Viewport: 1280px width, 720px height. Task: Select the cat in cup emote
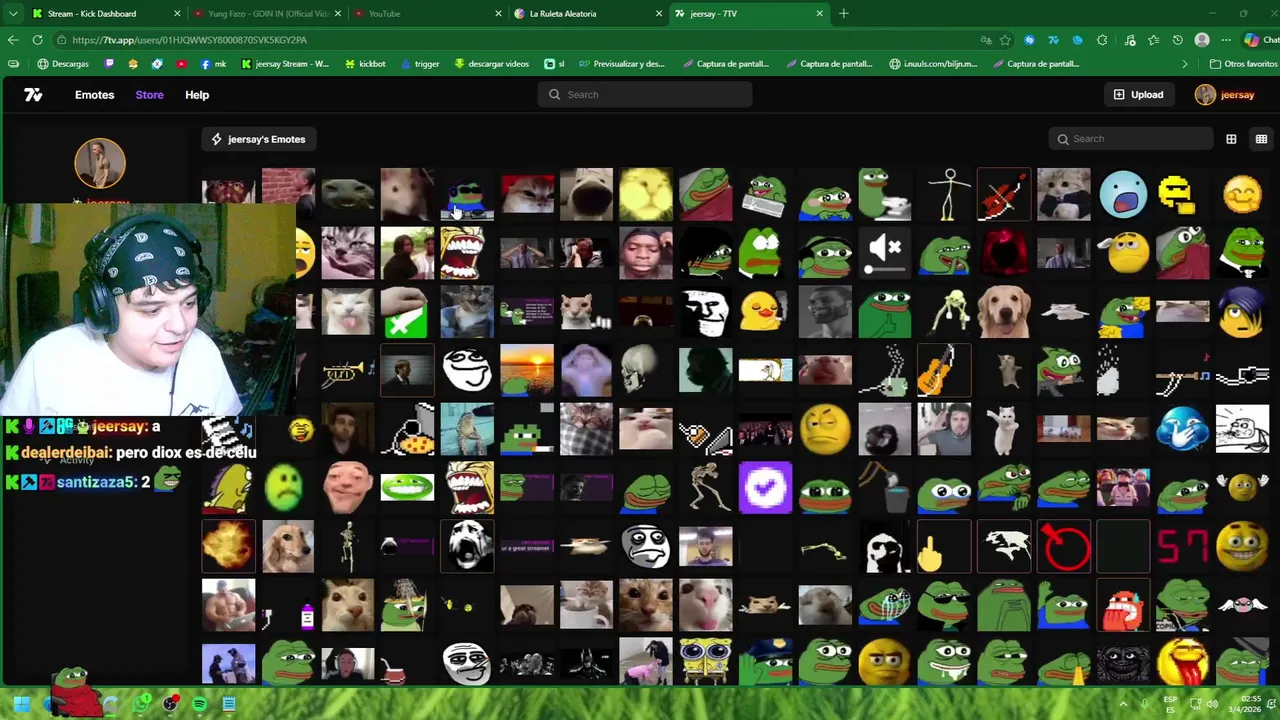pyautogui.click(x=586, y=607)
